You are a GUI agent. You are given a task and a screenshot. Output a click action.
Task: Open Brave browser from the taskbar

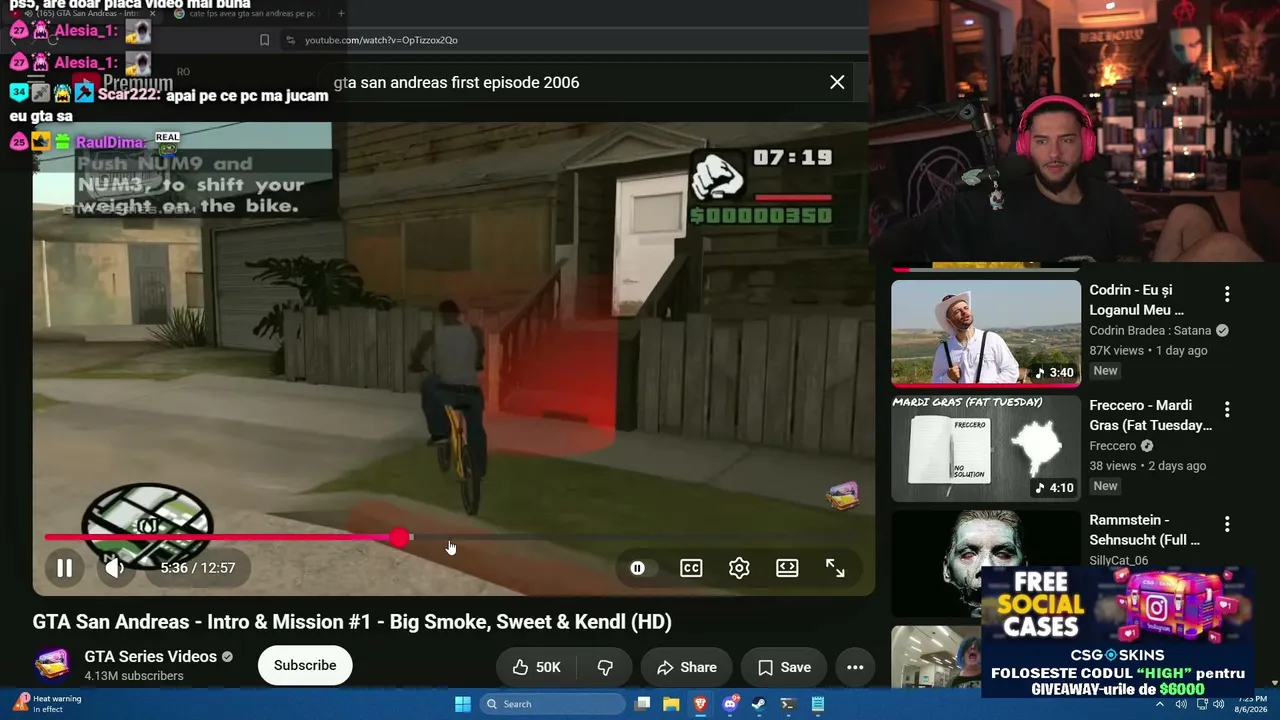tap(701, 704)
